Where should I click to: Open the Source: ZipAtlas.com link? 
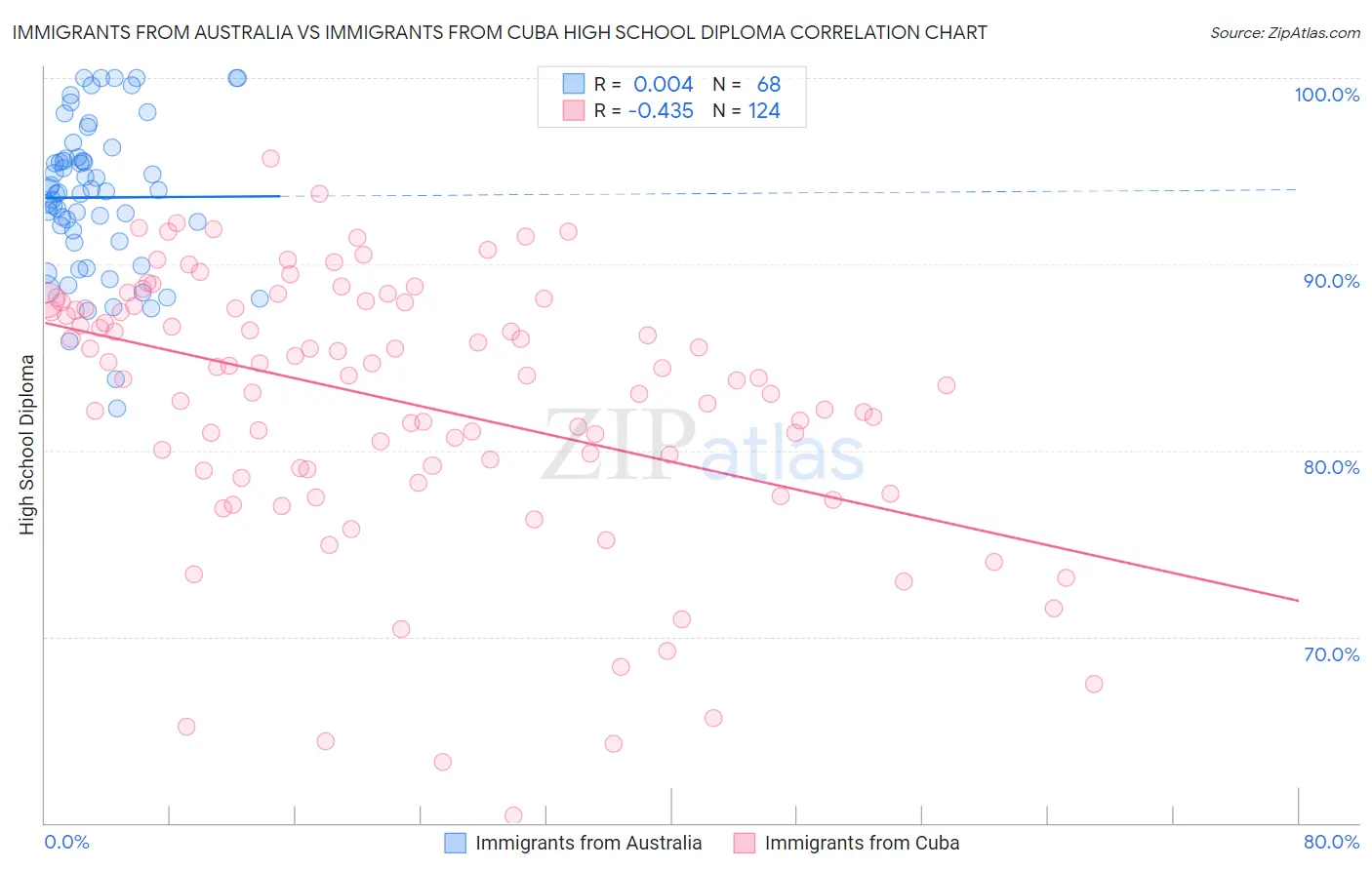[1285, 32]
